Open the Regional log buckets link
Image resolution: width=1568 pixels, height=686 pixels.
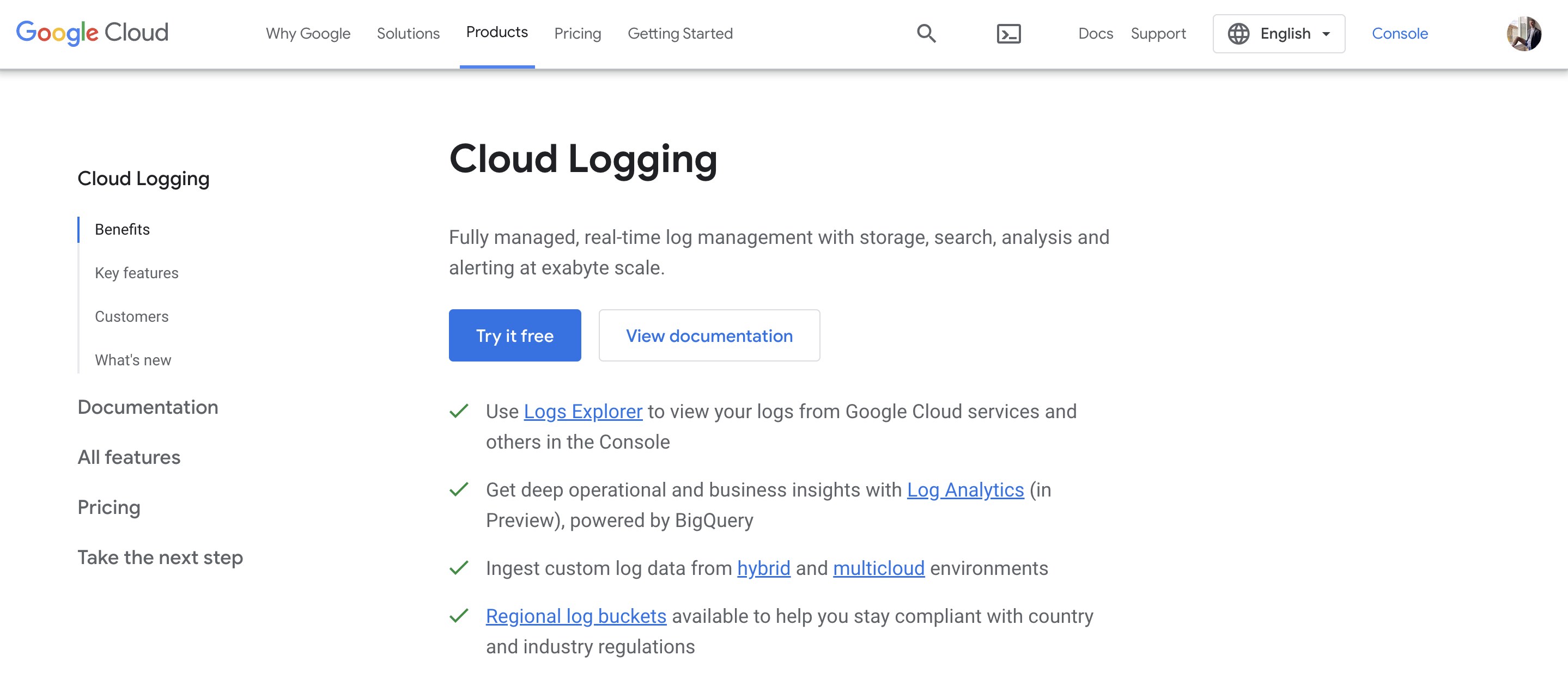tap(576, 615)
